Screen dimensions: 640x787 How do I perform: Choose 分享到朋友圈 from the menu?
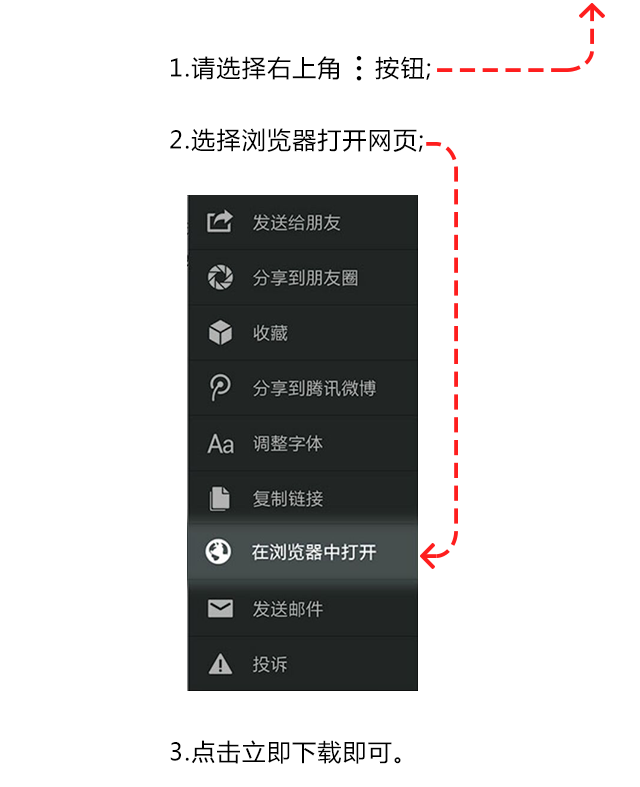coord(303,277)
